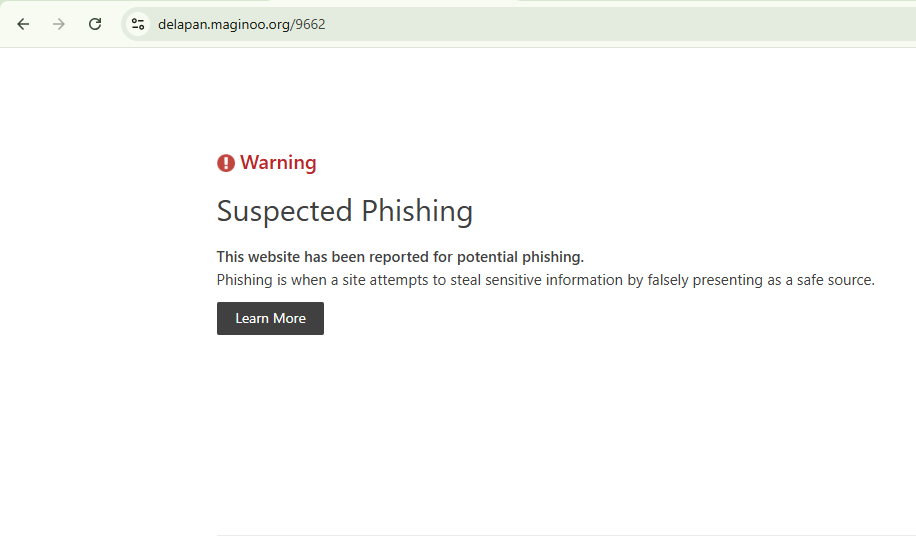Screen dimensions: 916x557
Task: Select the delapan.maginoo.org address bar URL
Action: click(241, 25)
